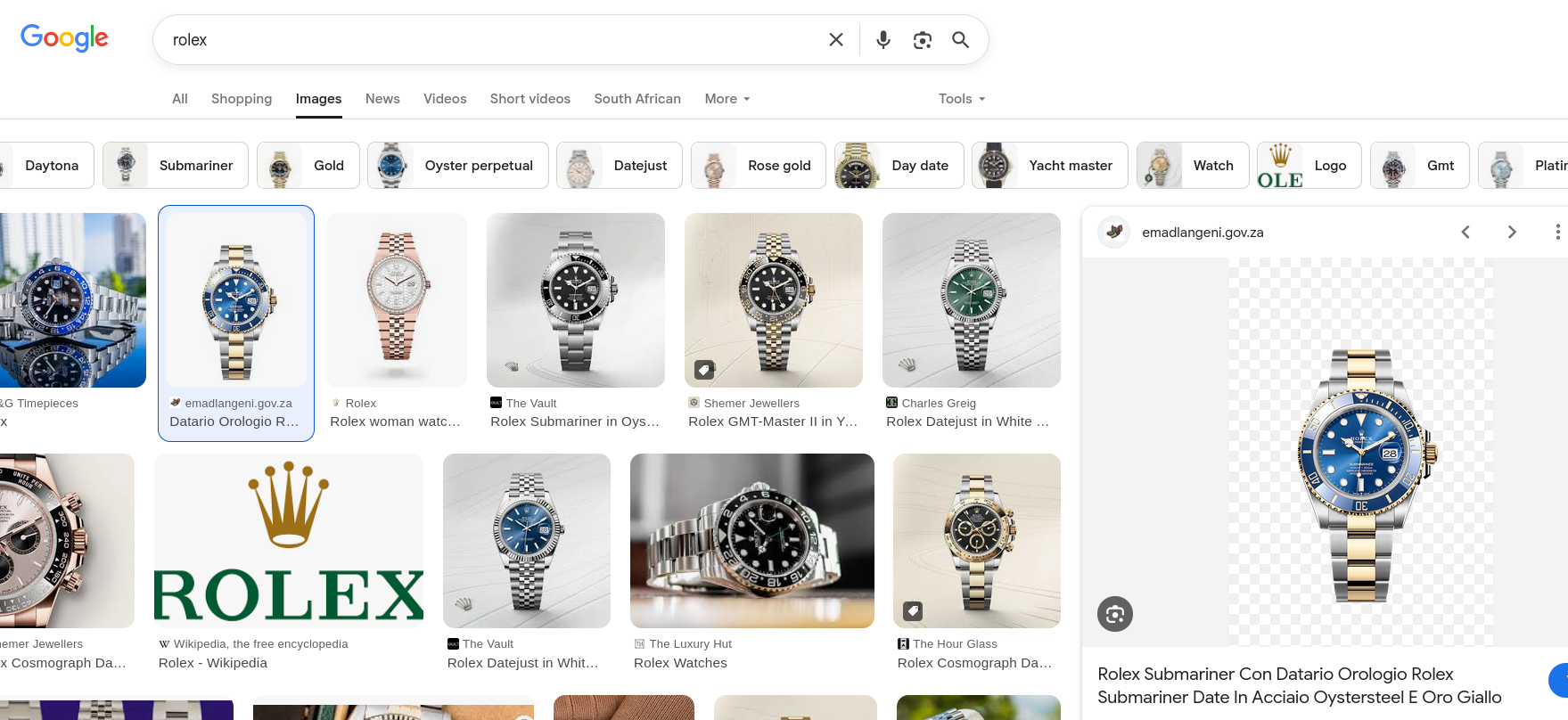
Task: Click 'The Luxury Hut' source label
Action: [691, 644]
